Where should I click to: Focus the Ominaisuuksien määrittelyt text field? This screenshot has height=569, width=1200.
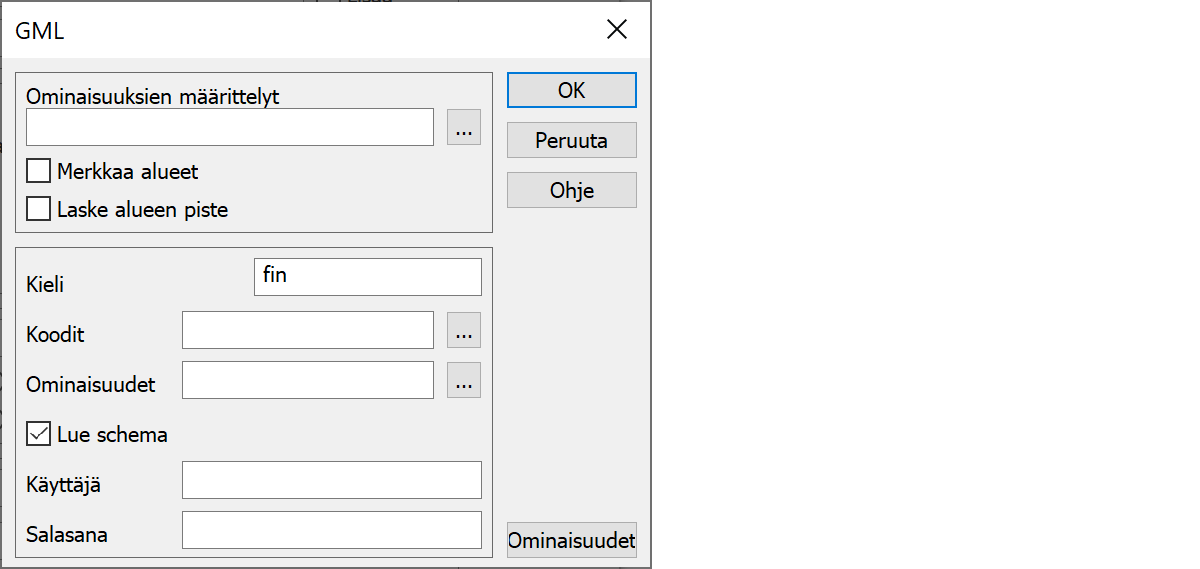[230, 128]
